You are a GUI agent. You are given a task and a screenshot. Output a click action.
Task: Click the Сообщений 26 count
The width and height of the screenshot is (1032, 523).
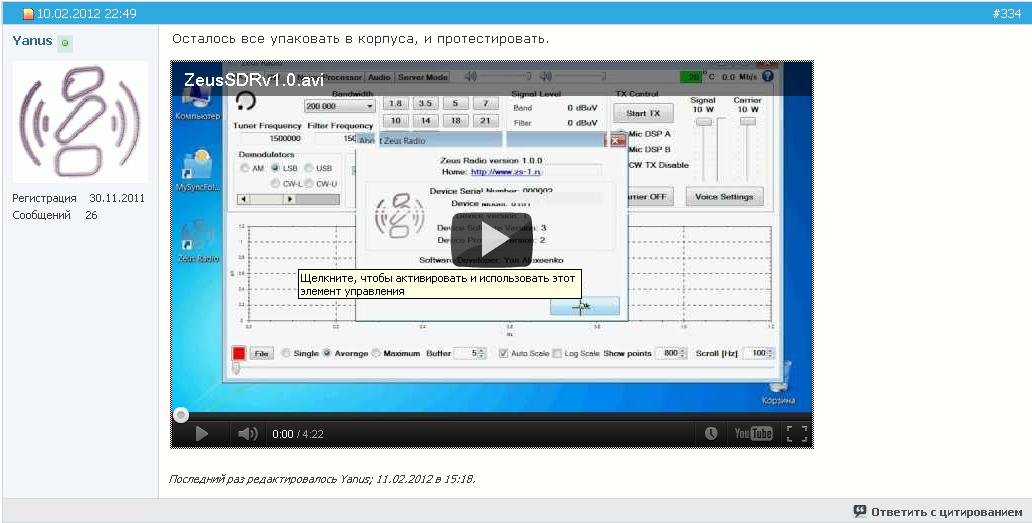click(x=55, y=215)
